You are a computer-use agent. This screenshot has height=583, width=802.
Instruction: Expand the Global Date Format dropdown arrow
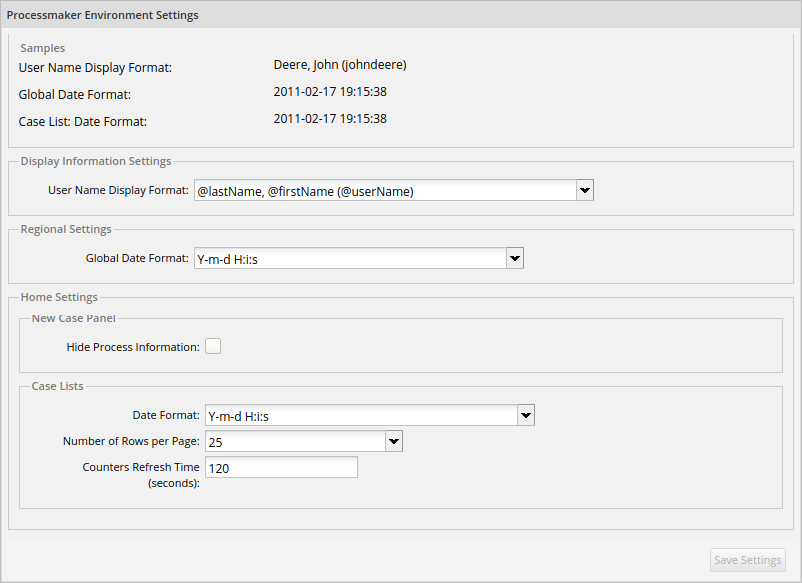click(515, 258)
